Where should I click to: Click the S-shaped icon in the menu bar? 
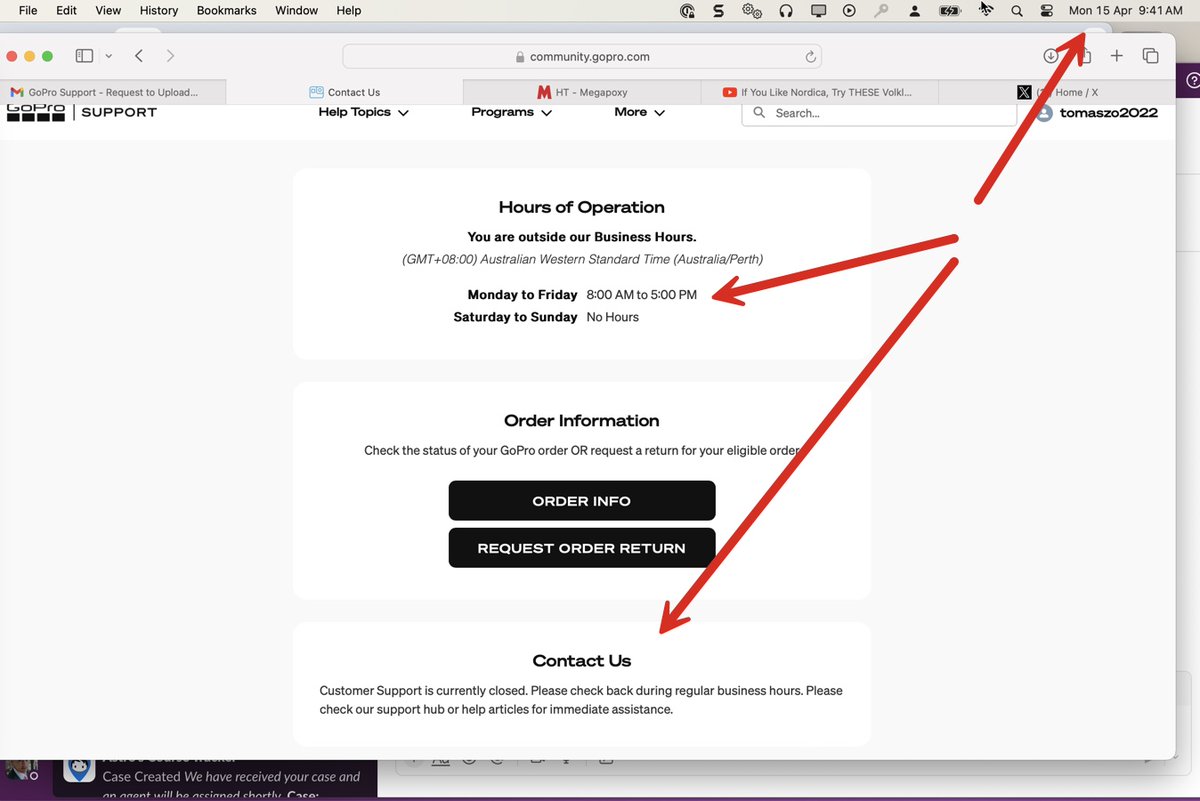click(719, 11)
